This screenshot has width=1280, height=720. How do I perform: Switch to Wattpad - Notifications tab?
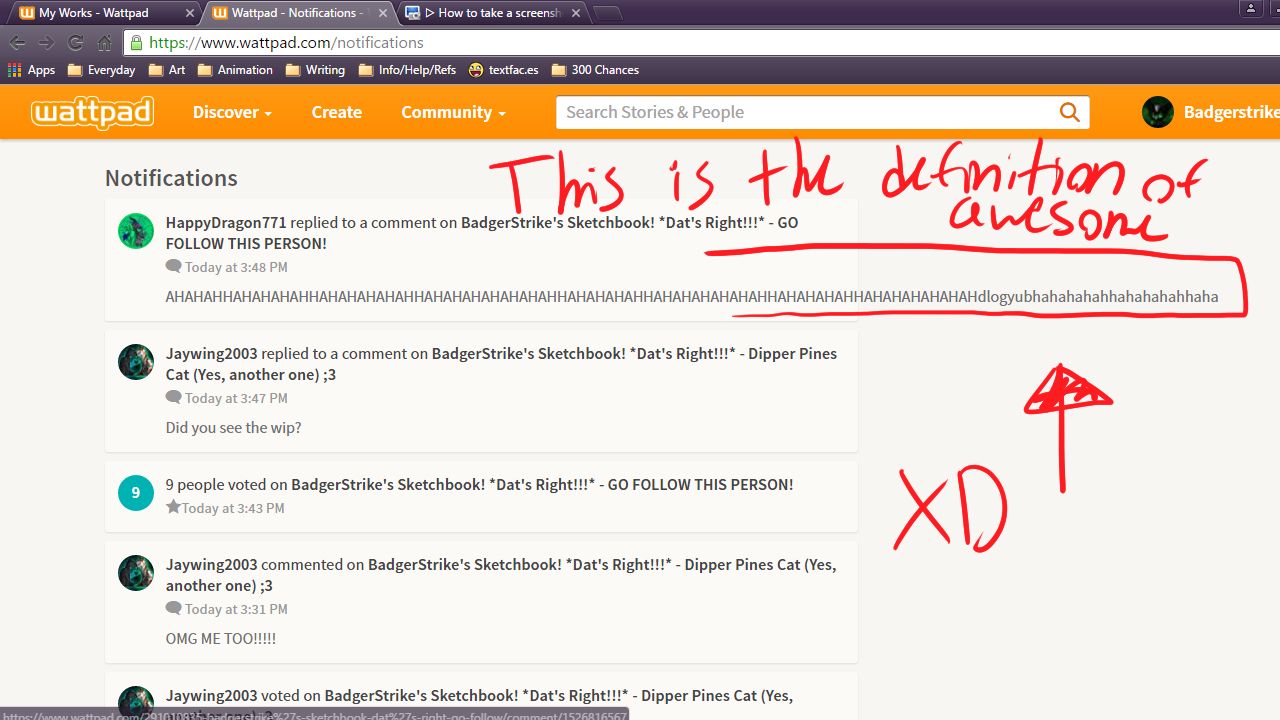click(298, 13)
